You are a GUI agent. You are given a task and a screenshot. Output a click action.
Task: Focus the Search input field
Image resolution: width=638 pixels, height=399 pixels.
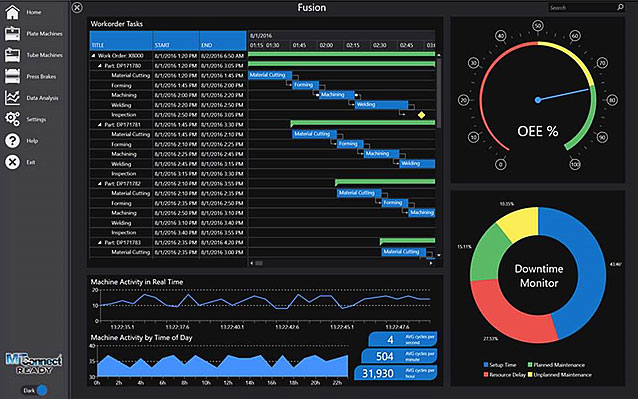[582, 7]
